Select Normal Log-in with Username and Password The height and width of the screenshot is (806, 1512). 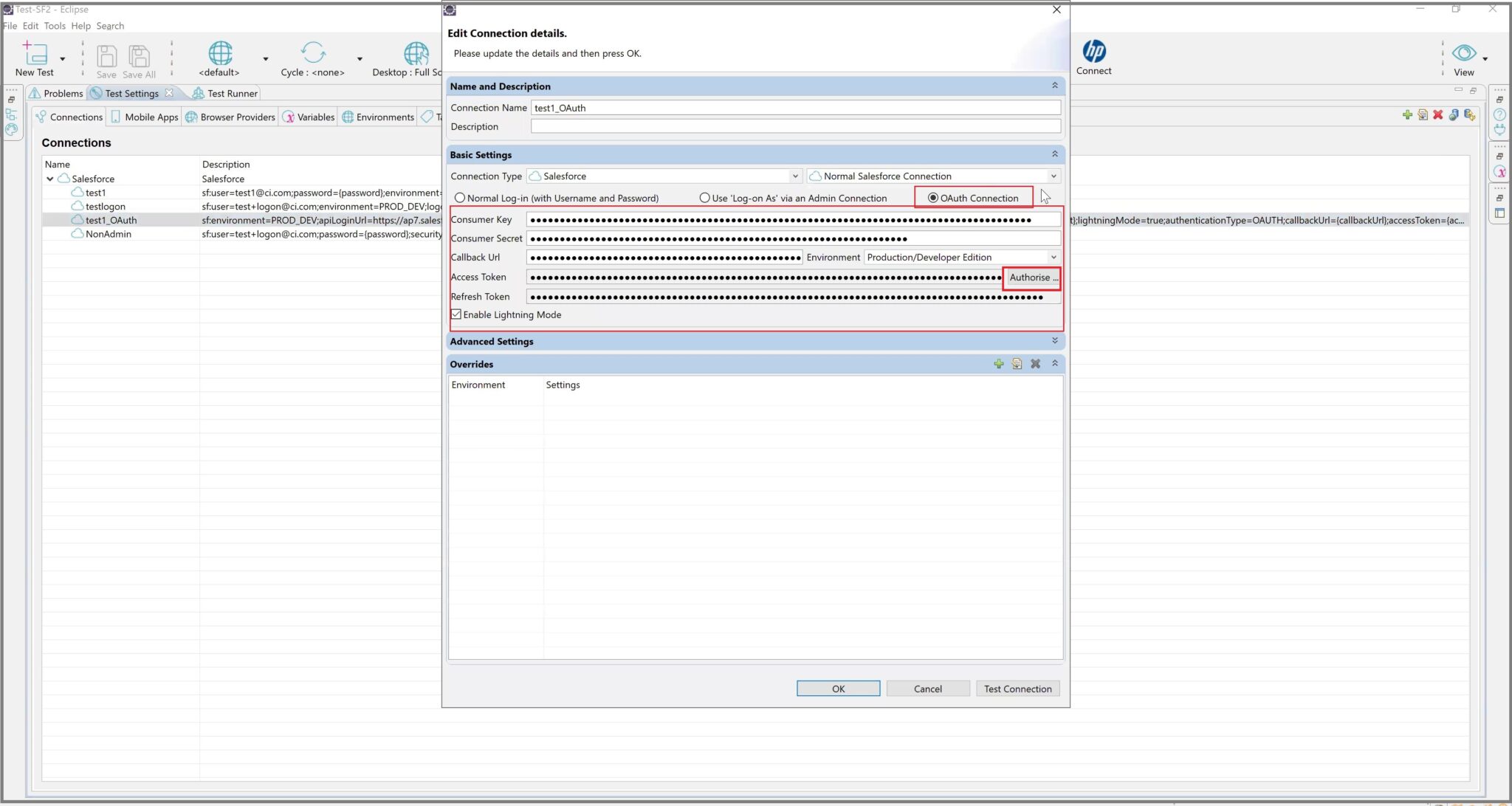pyautogui.click(x=461, y=198)
